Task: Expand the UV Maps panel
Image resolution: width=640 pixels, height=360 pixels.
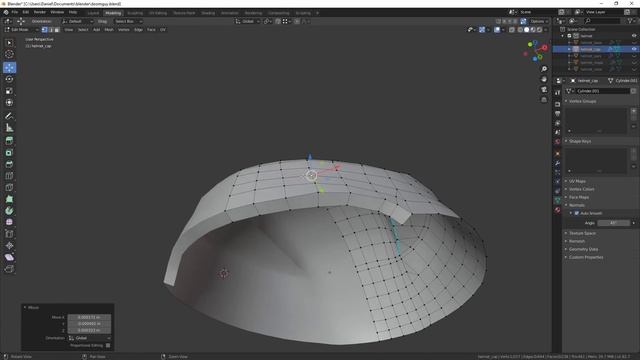Action: tap(577, 181)
